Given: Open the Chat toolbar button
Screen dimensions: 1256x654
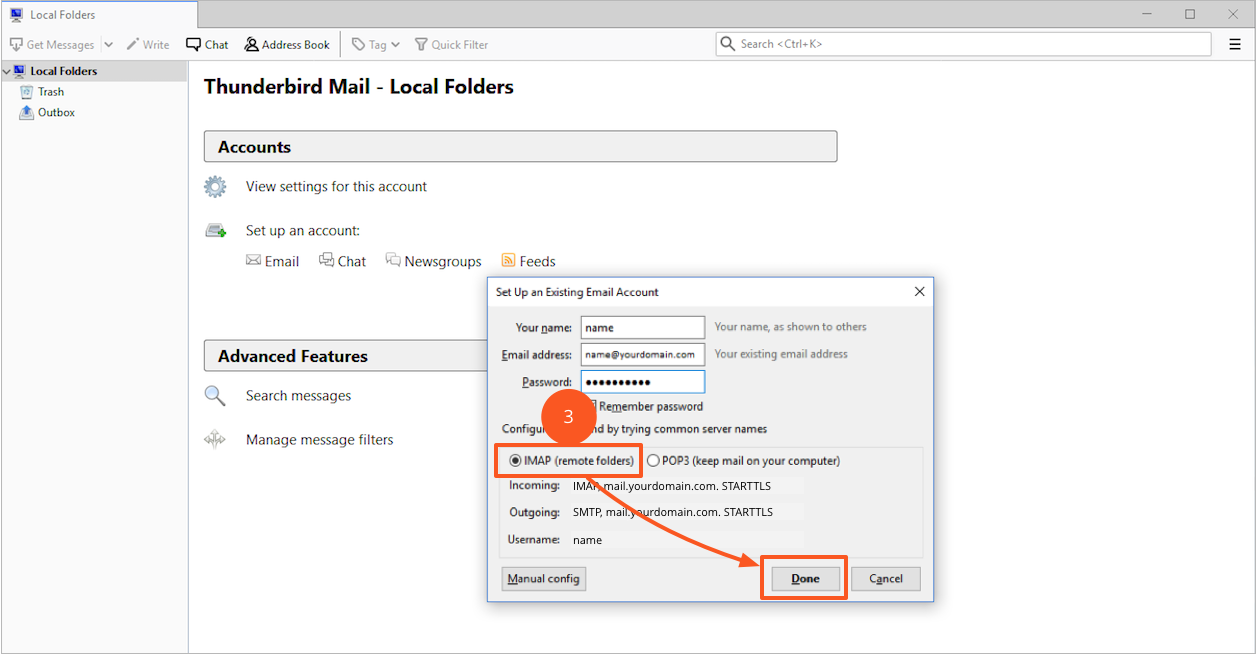Looking at the screenshot, I should (207, 45).
